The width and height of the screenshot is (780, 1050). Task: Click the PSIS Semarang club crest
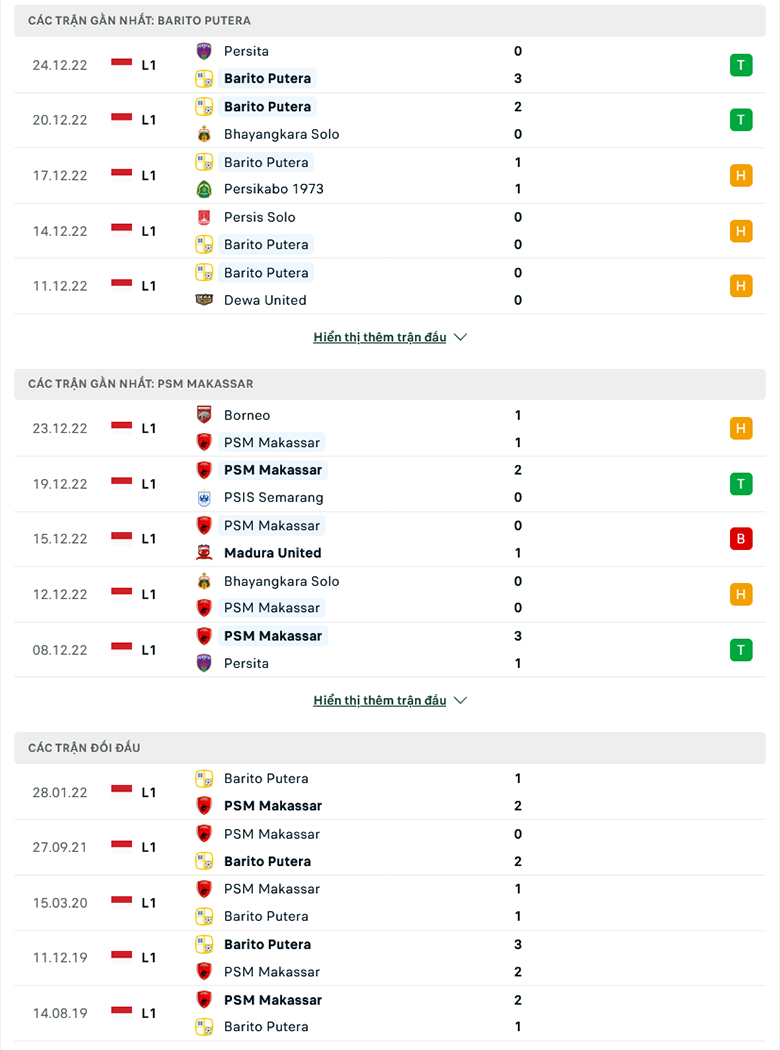click(203, 497)
